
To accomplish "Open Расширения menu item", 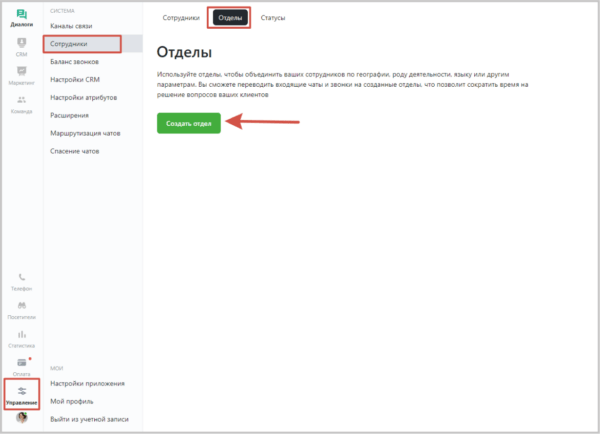I will pos(69,116).
